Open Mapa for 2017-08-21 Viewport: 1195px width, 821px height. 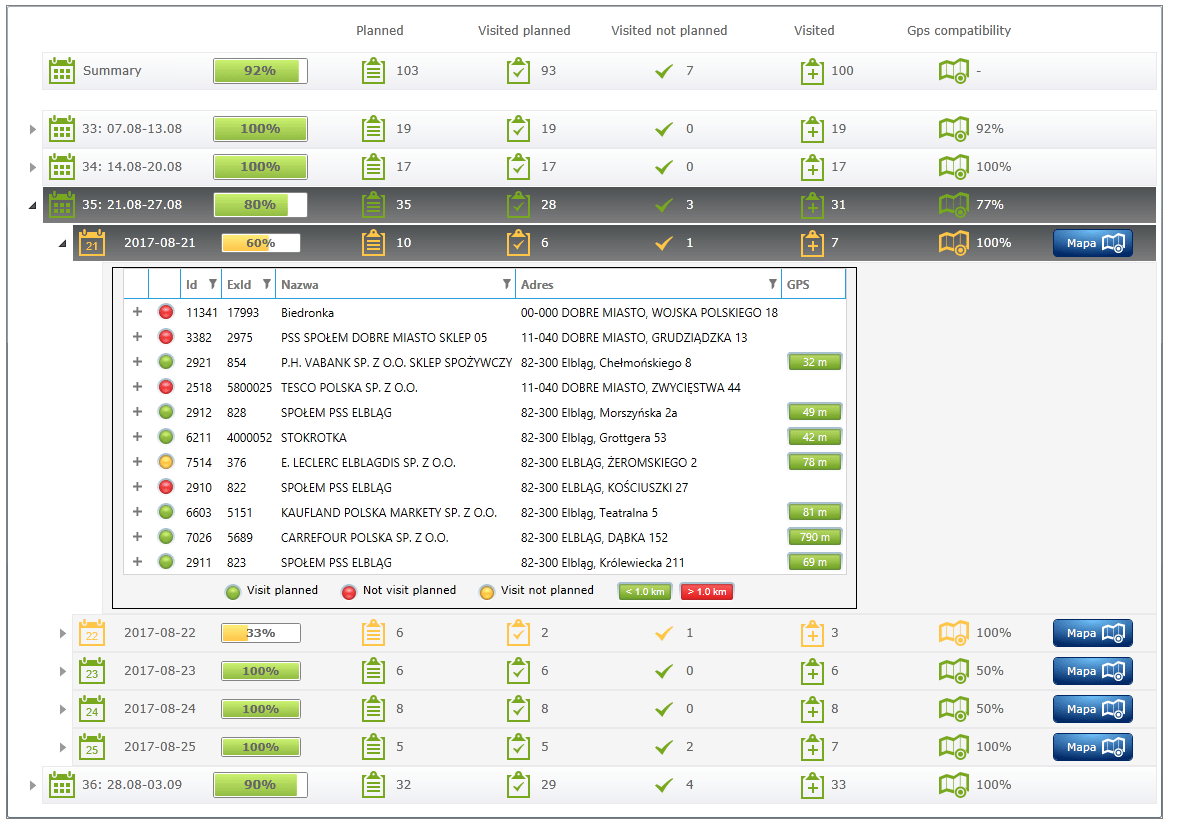[1092, 243]
